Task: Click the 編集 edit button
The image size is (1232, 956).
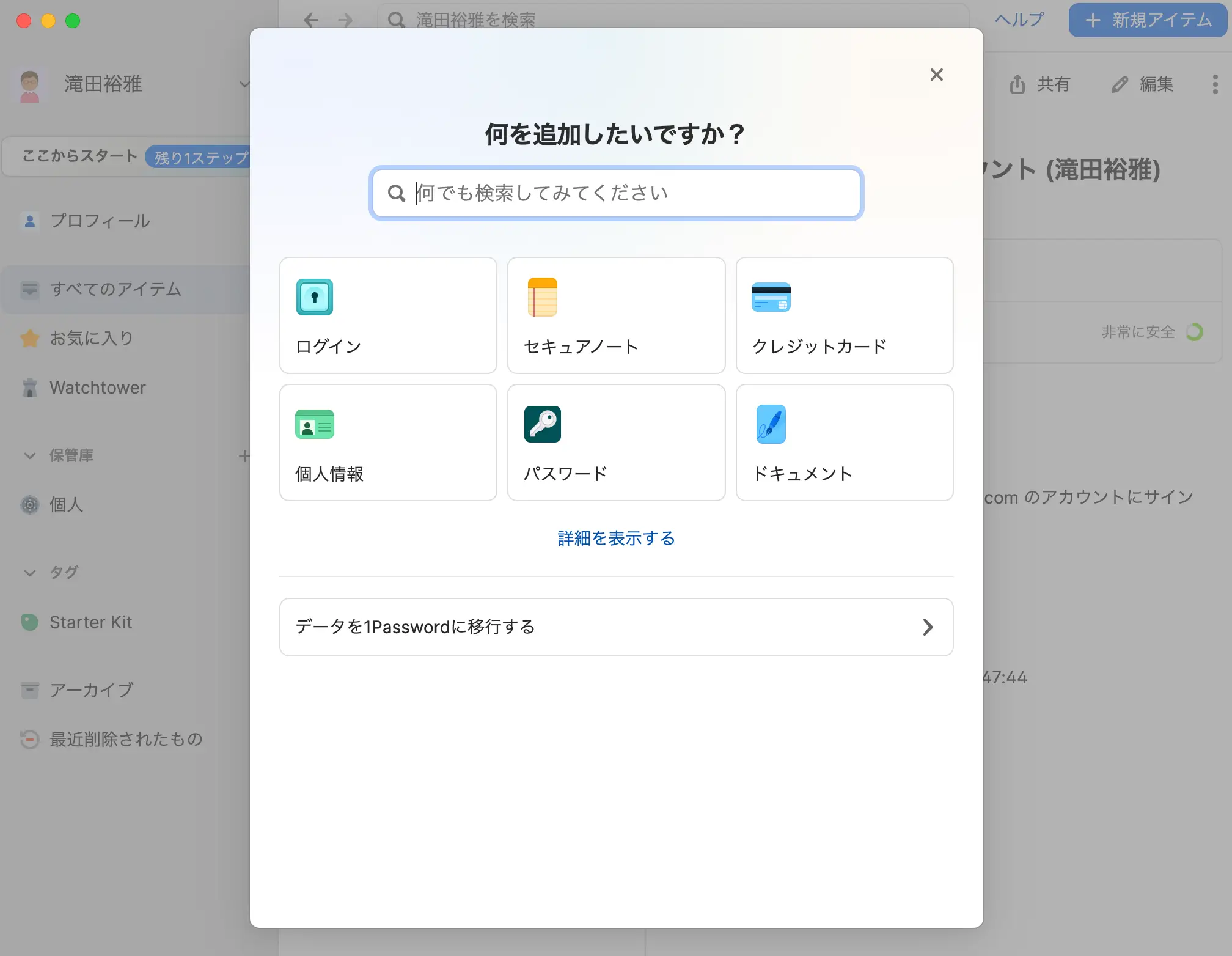Action: (x=1142, y=84)
